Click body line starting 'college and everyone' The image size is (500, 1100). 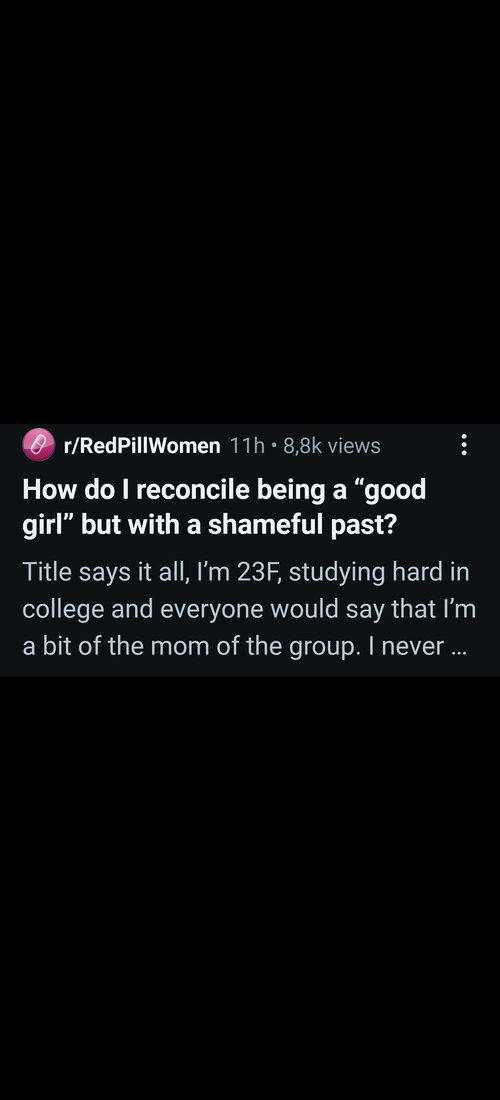click(250, 609)
